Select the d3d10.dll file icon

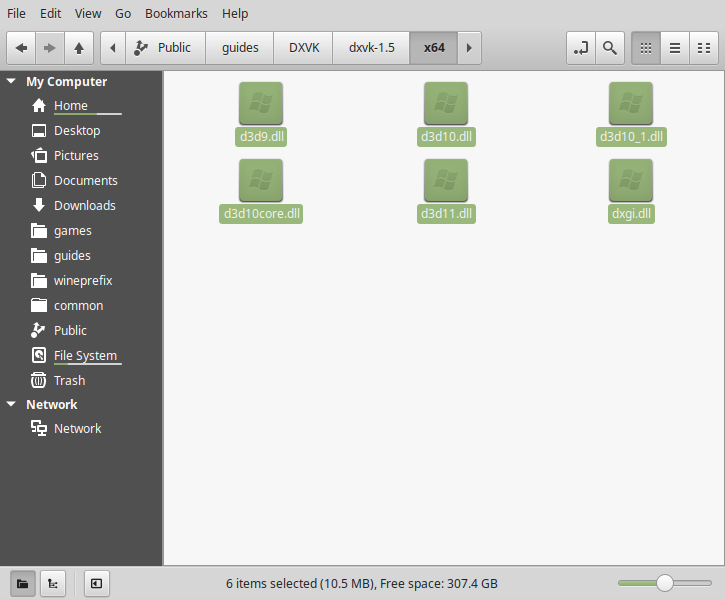click(x=446, y=104)
